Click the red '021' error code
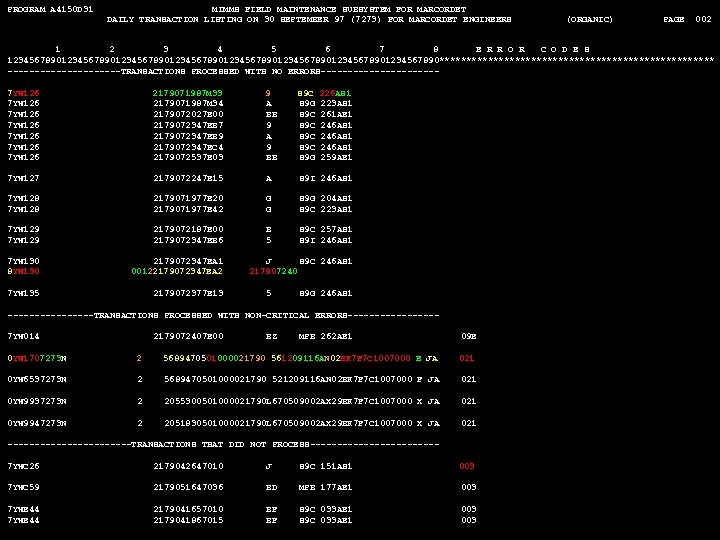Image resolution: width=720 pixels, height=540 pixels. coord(467,358)
